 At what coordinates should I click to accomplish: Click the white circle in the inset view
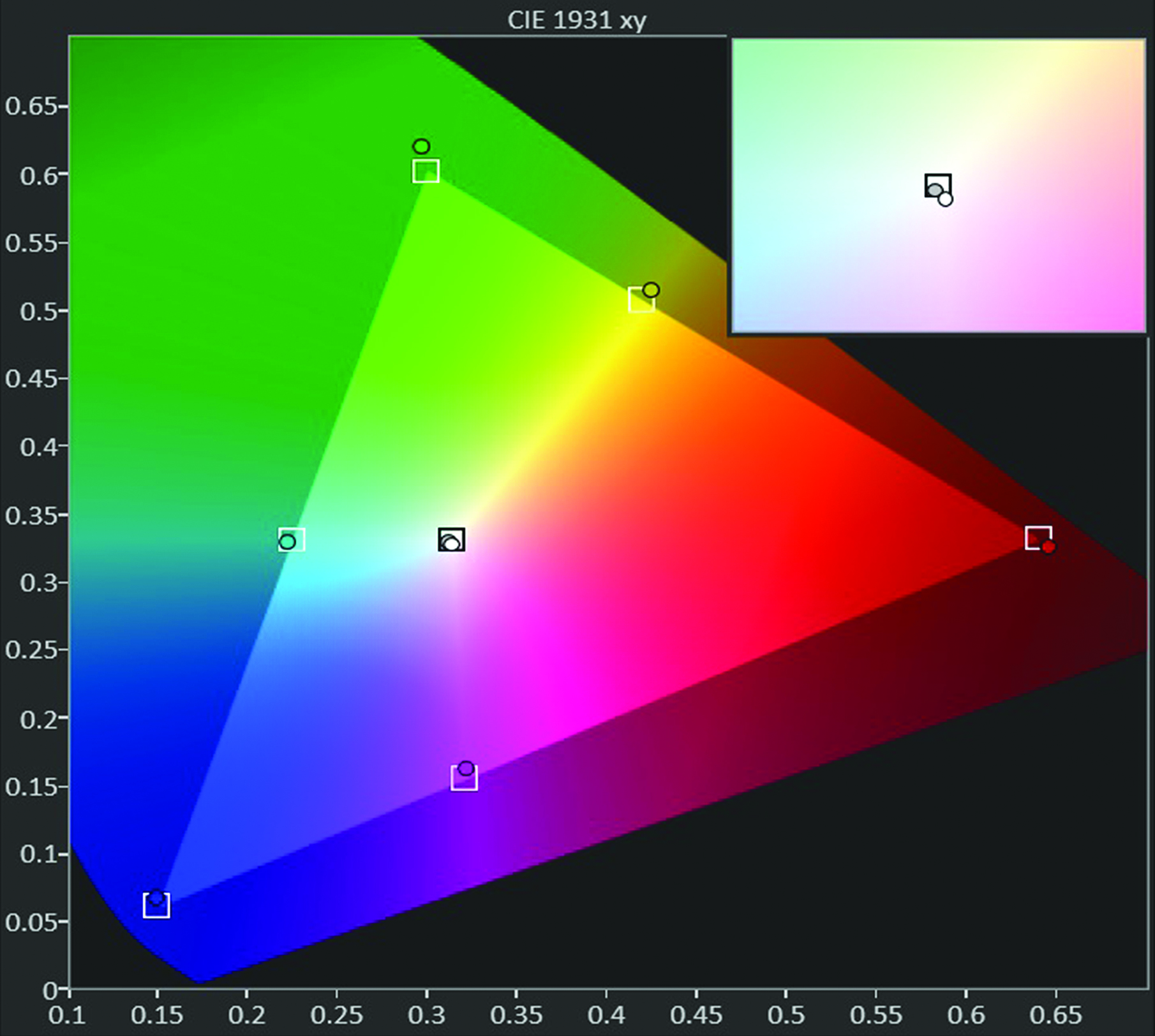click(946, 200)
